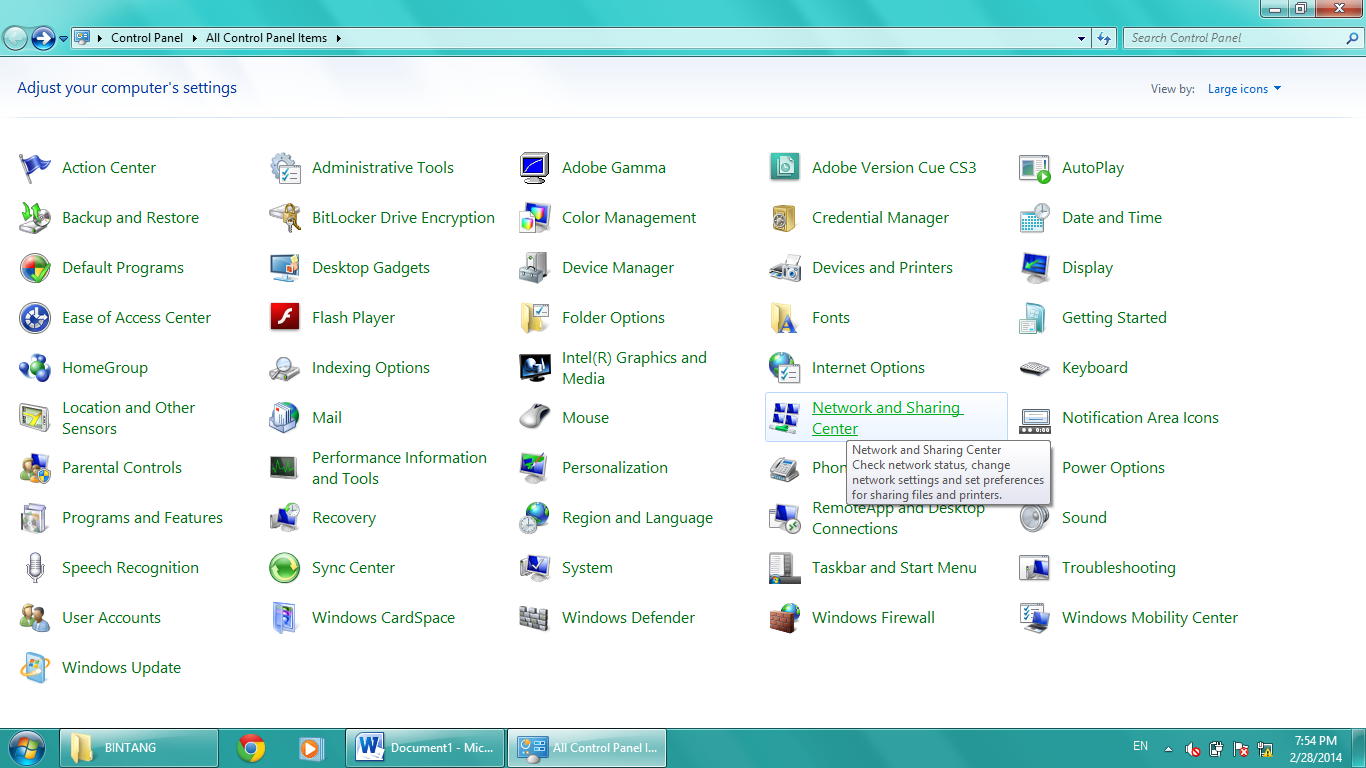This screenshot has width=1366, height=768.
Task: Click the EN language indicator in tray
Action: pyautogui.click(x=1140, y=746)
